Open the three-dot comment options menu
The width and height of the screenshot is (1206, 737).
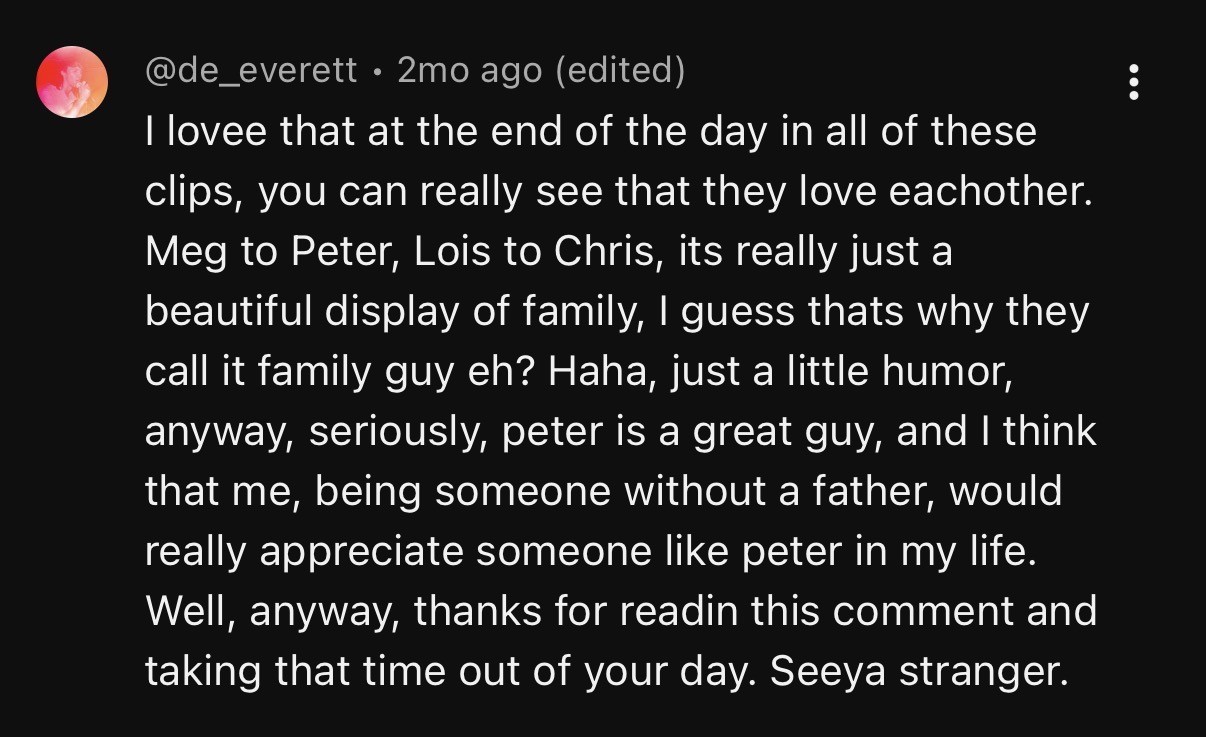(1133, 82)
